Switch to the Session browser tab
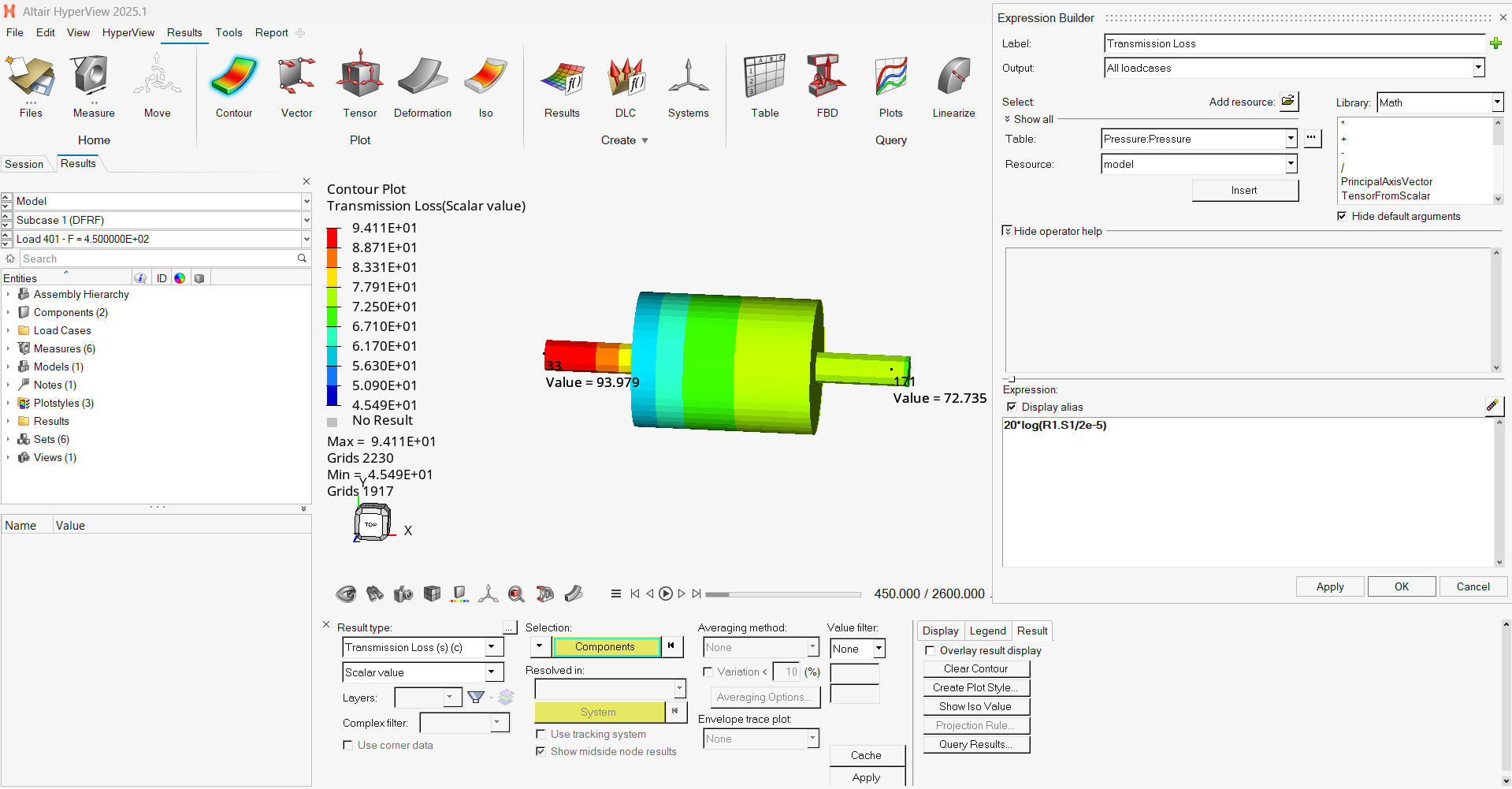Screen dimensions: 1512x789 coord(24,164)
